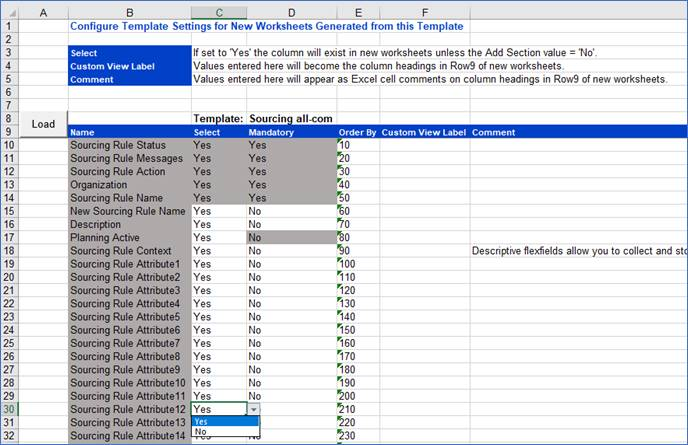
Task: Select column header F
Action: [425, 13]
